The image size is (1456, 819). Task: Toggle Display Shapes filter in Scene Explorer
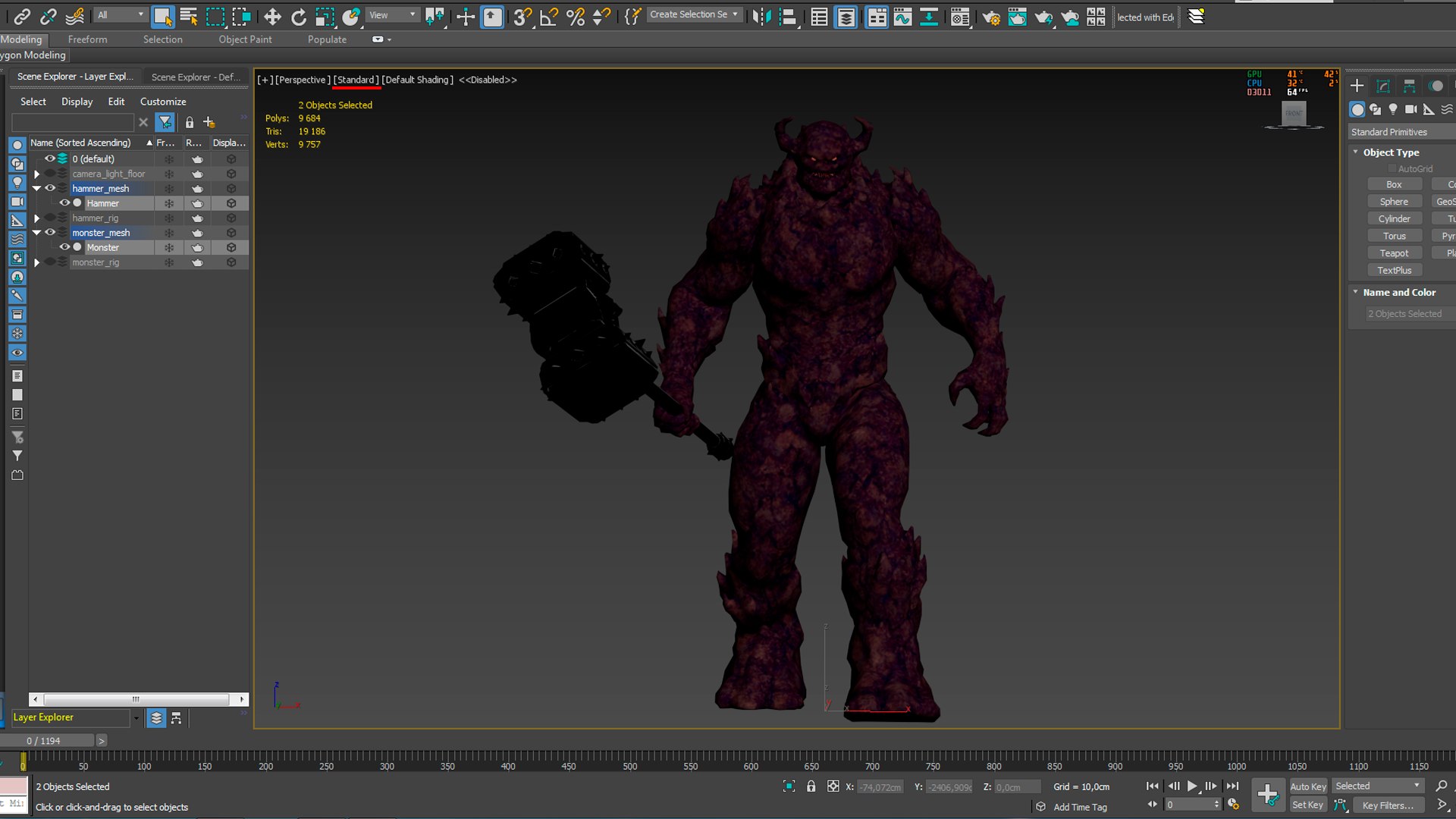point(17,164)
